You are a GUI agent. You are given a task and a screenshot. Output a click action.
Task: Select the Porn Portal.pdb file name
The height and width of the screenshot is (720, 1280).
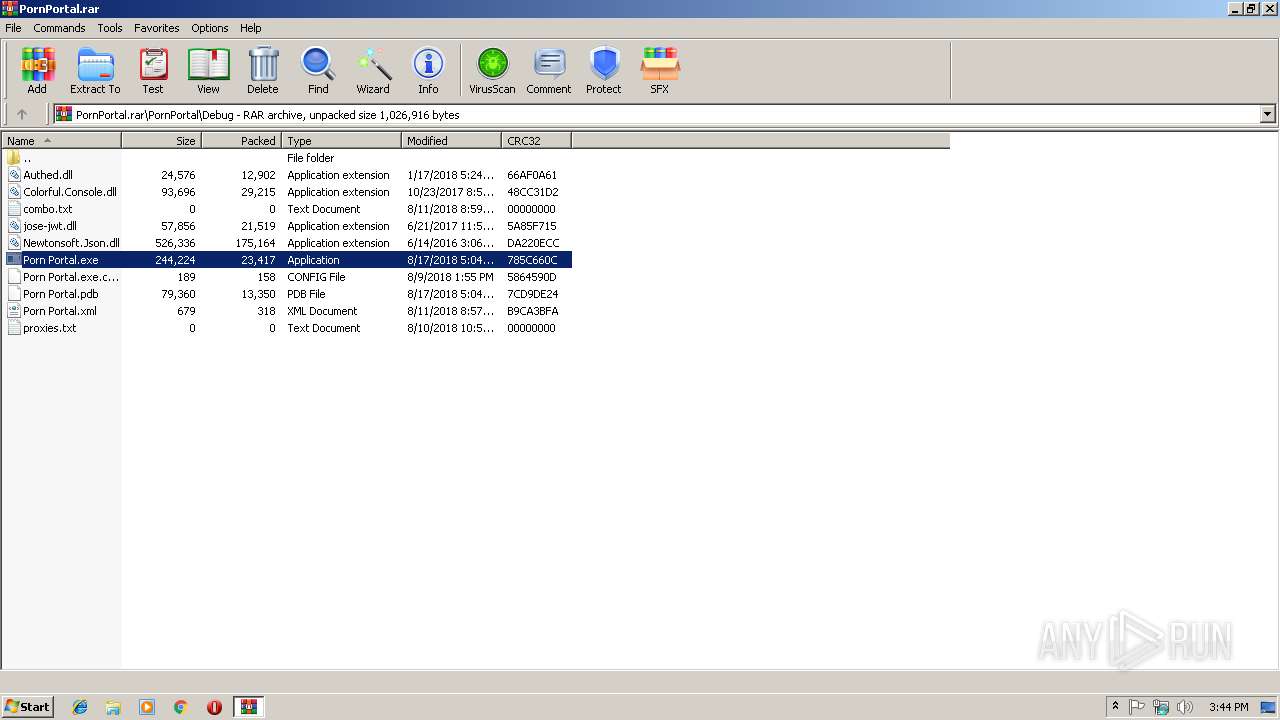[60, 294]
